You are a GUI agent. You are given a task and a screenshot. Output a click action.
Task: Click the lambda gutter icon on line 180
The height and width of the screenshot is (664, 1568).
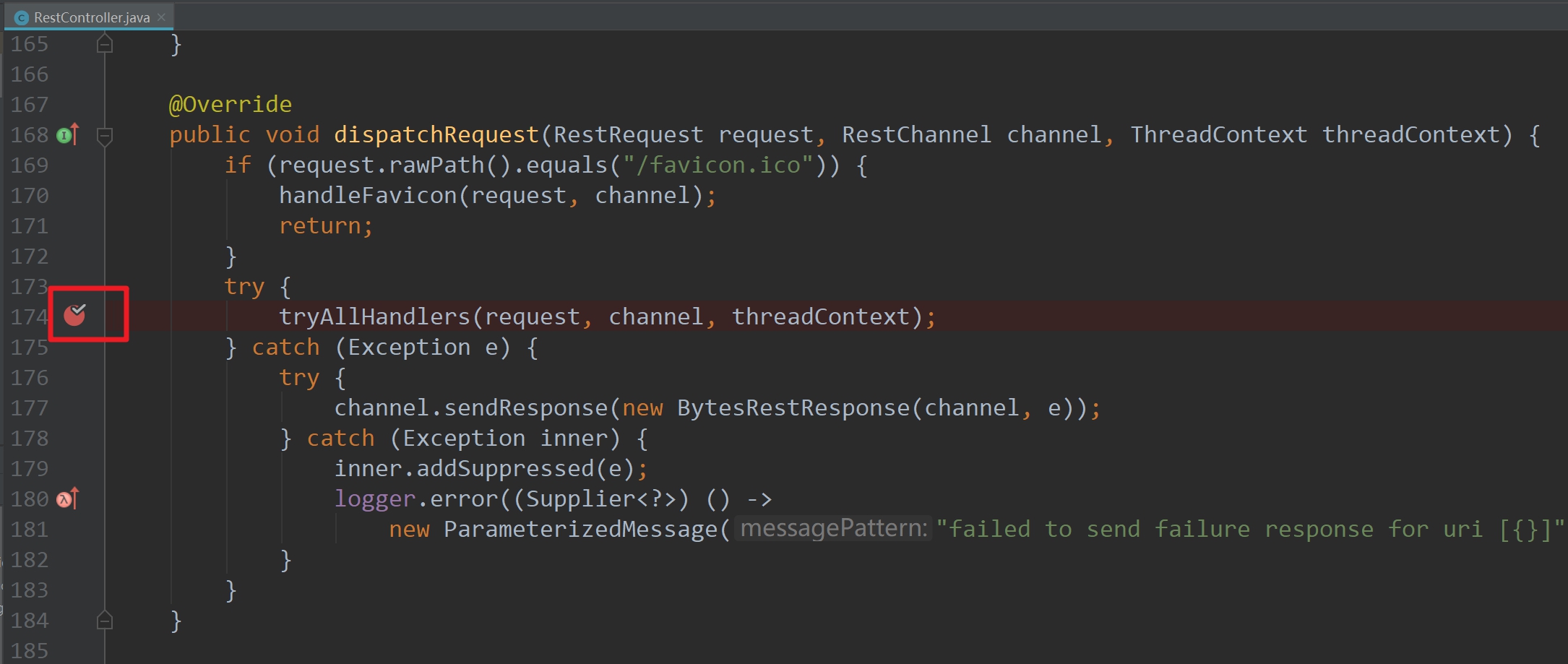[x=67, y=499]
